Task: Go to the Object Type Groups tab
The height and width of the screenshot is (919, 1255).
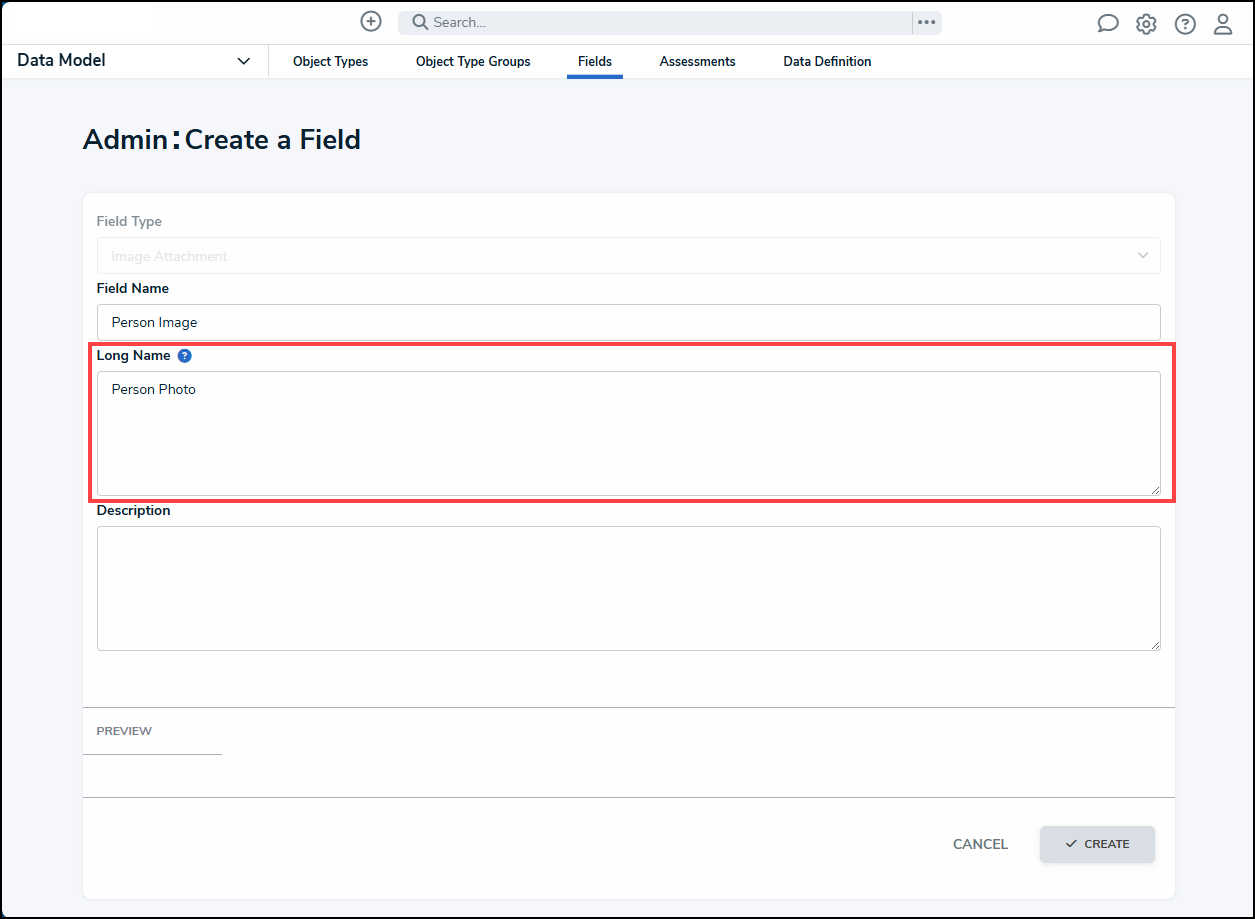Action: click(x=473, y=62)
